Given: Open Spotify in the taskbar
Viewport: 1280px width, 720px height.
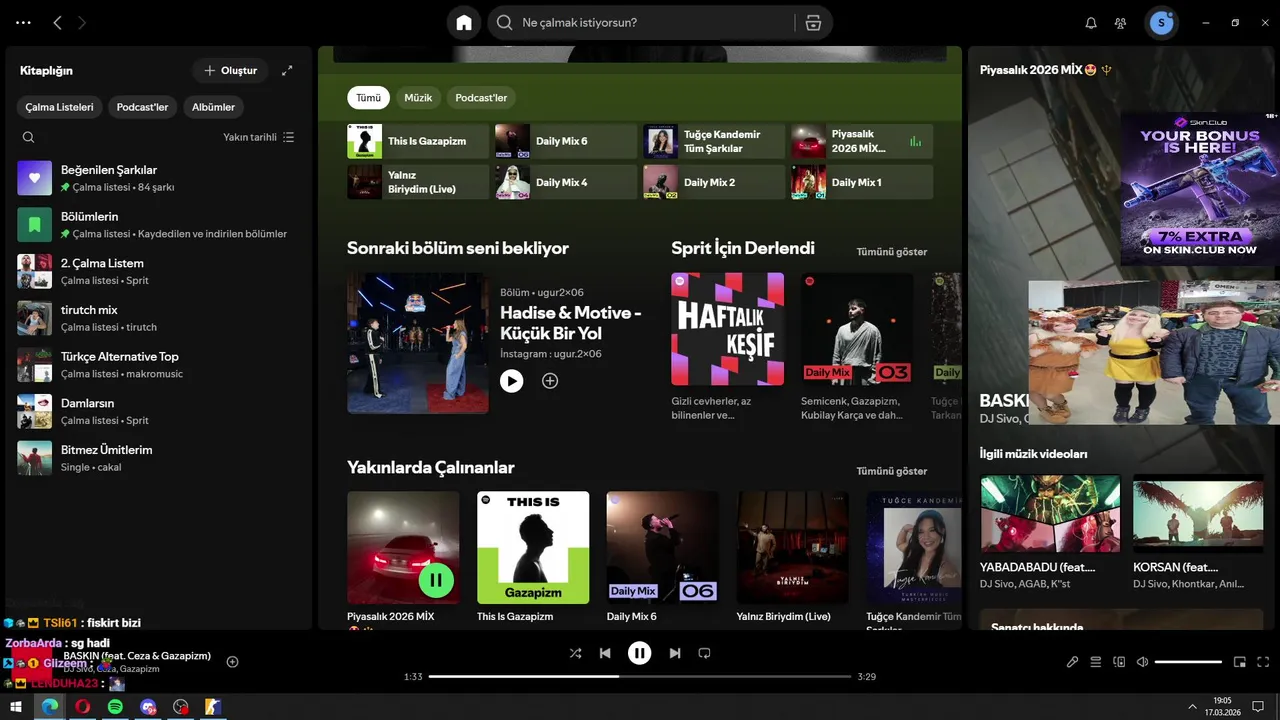Looking at the screenshot, I should tap(115, 707).
